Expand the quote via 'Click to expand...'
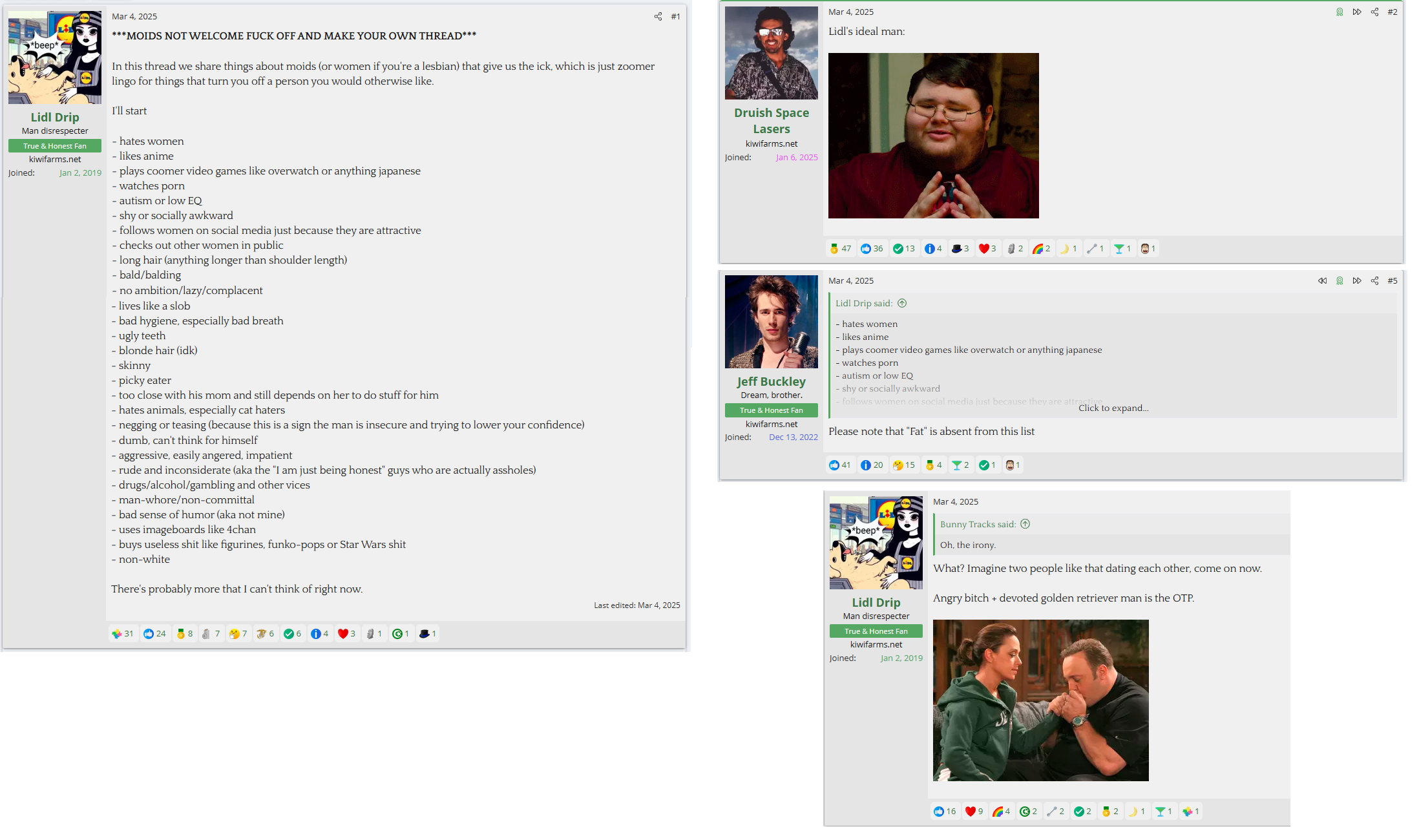The width and height of the screenshot is (1419, 840). tap(1113, 408)
